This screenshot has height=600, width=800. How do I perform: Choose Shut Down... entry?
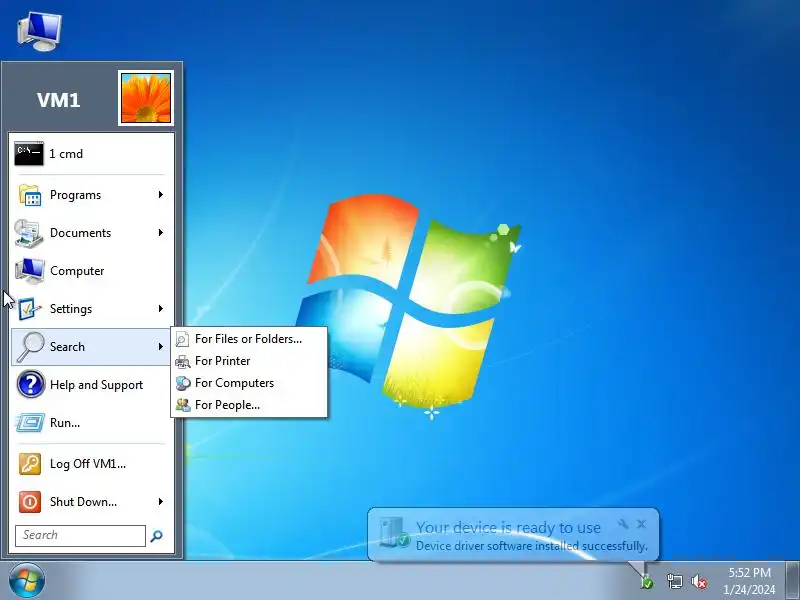[x=91, y=502]
